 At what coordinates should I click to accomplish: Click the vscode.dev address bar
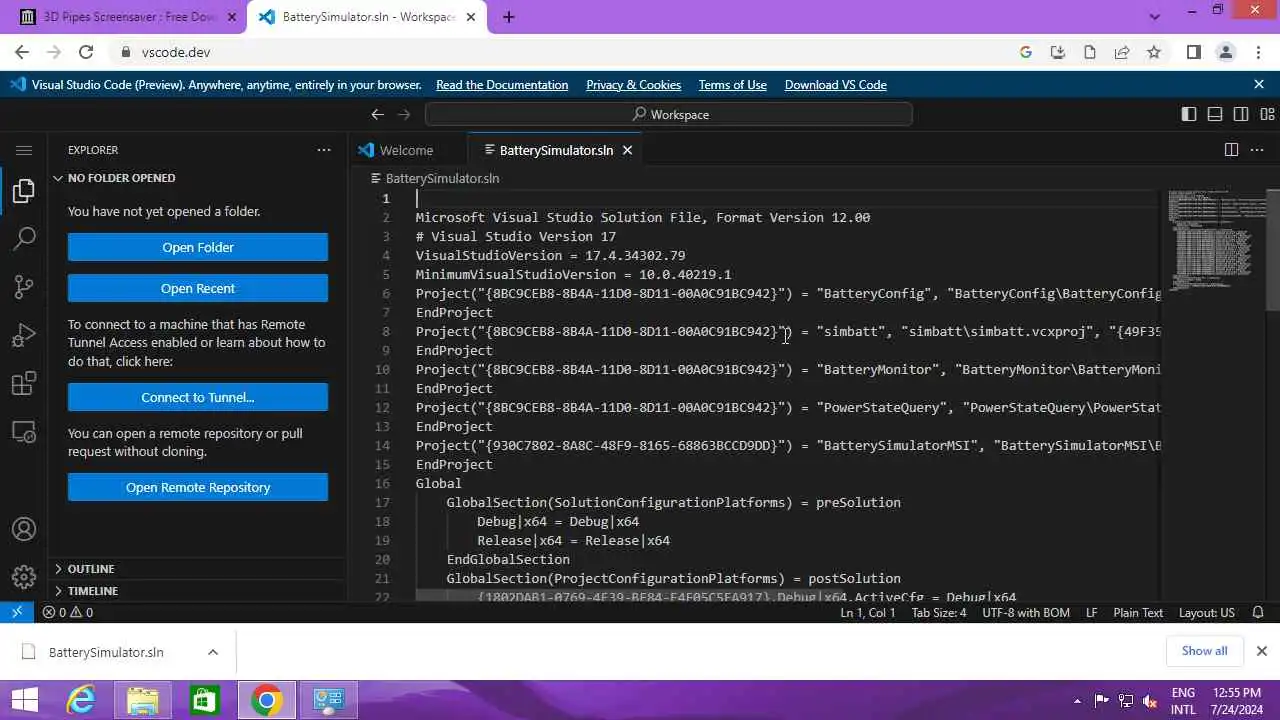click(x=560, y=52)
